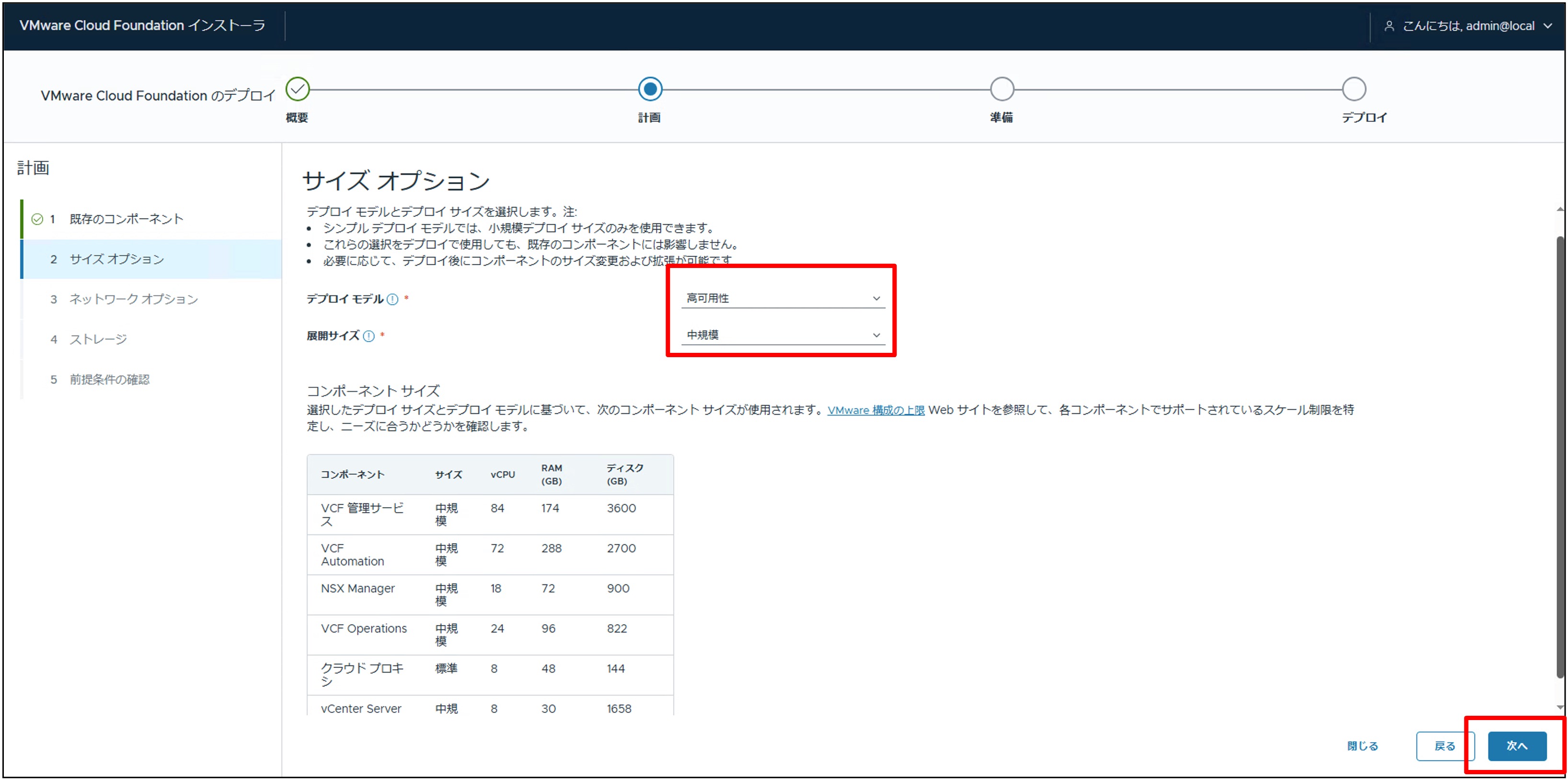
Task: Click the vCenter Server row name
Action: (361, 709)
